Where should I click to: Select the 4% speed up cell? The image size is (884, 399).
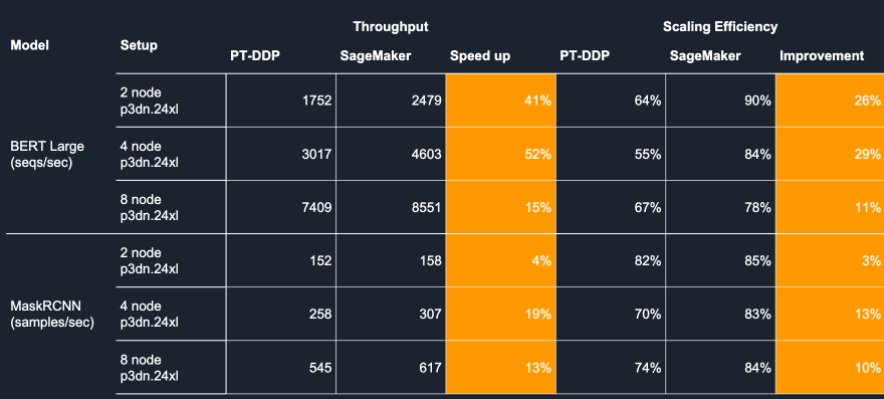pyautogui.click(x=501, y=260)
